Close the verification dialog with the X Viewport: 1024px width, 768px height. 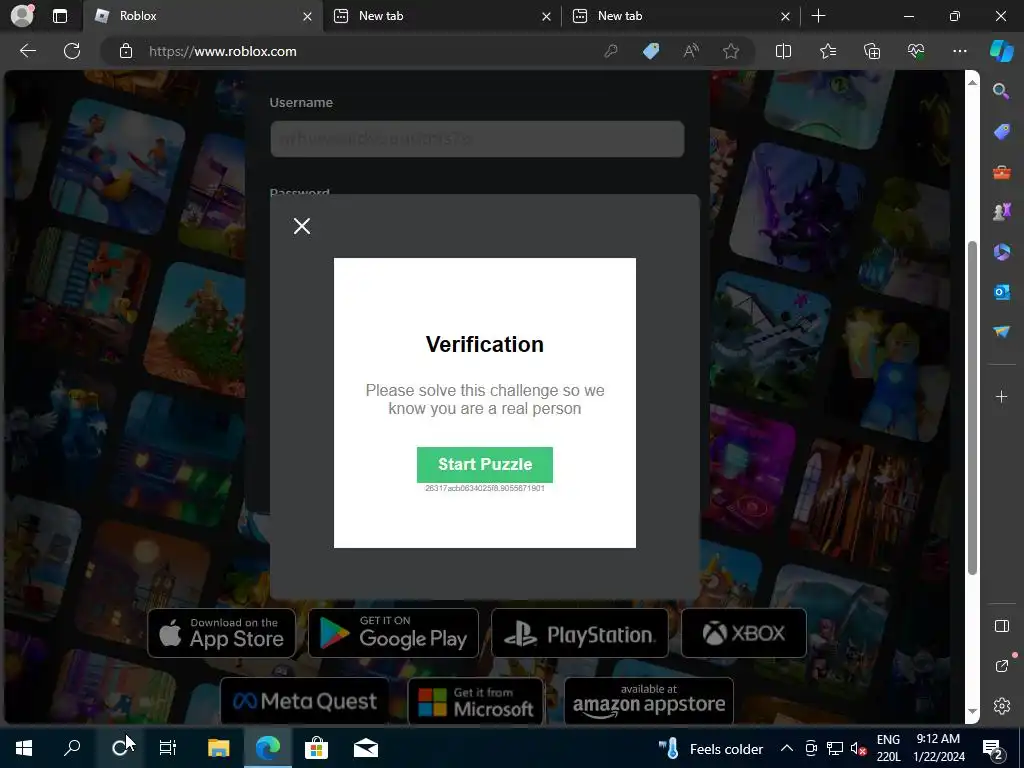[302, 226]
